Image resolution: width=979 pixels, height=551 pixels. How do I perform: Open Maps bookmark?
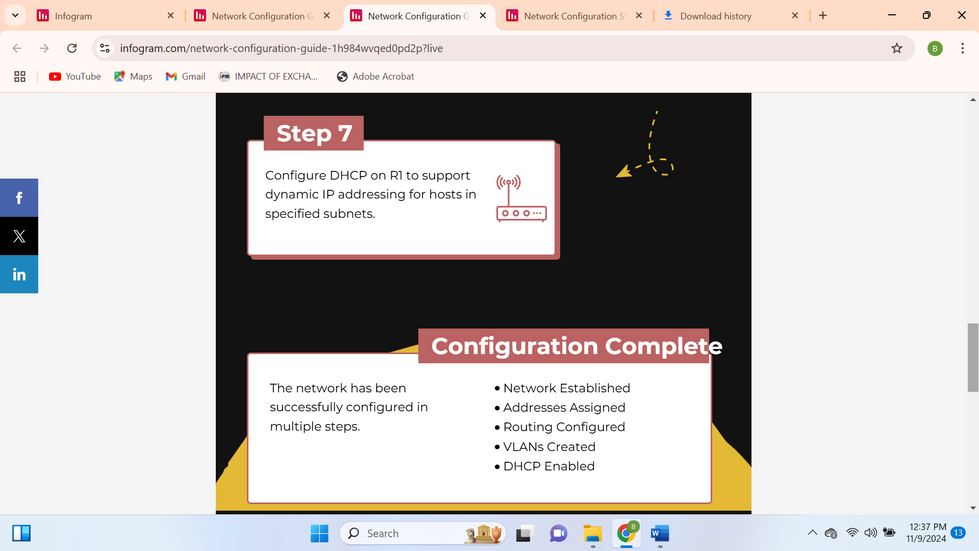click(x=133, y=76)
